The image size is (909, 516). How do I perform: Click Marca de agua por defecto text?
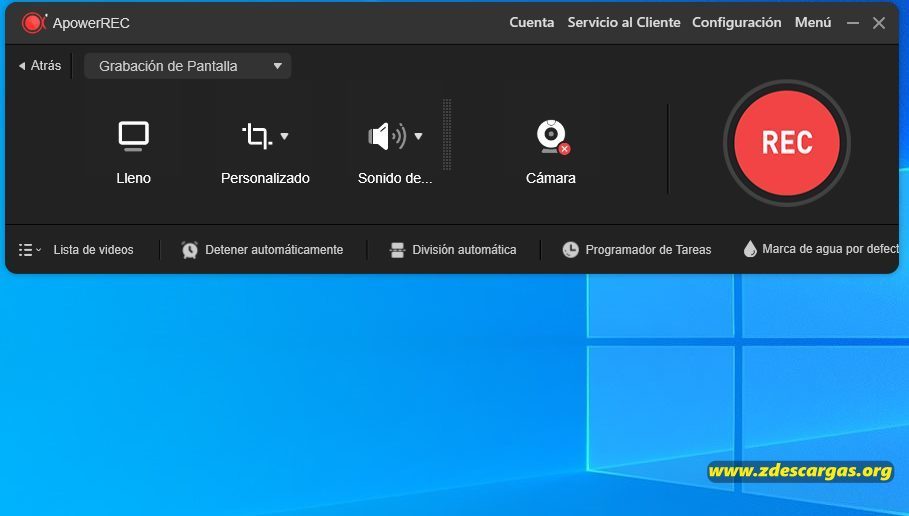point(831,249)
